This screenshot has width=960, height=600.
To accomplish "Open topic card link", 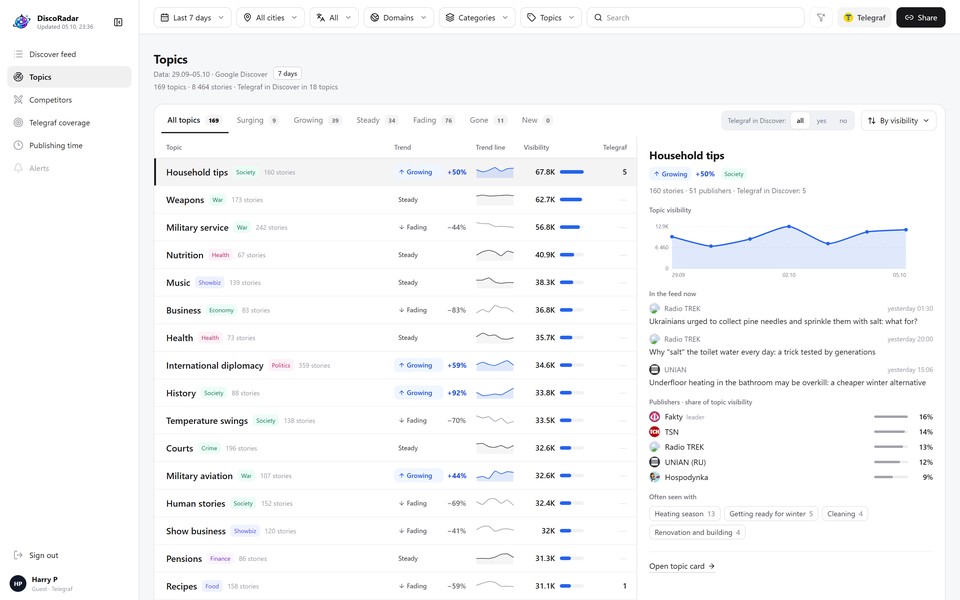I will (x=681, y=566).
